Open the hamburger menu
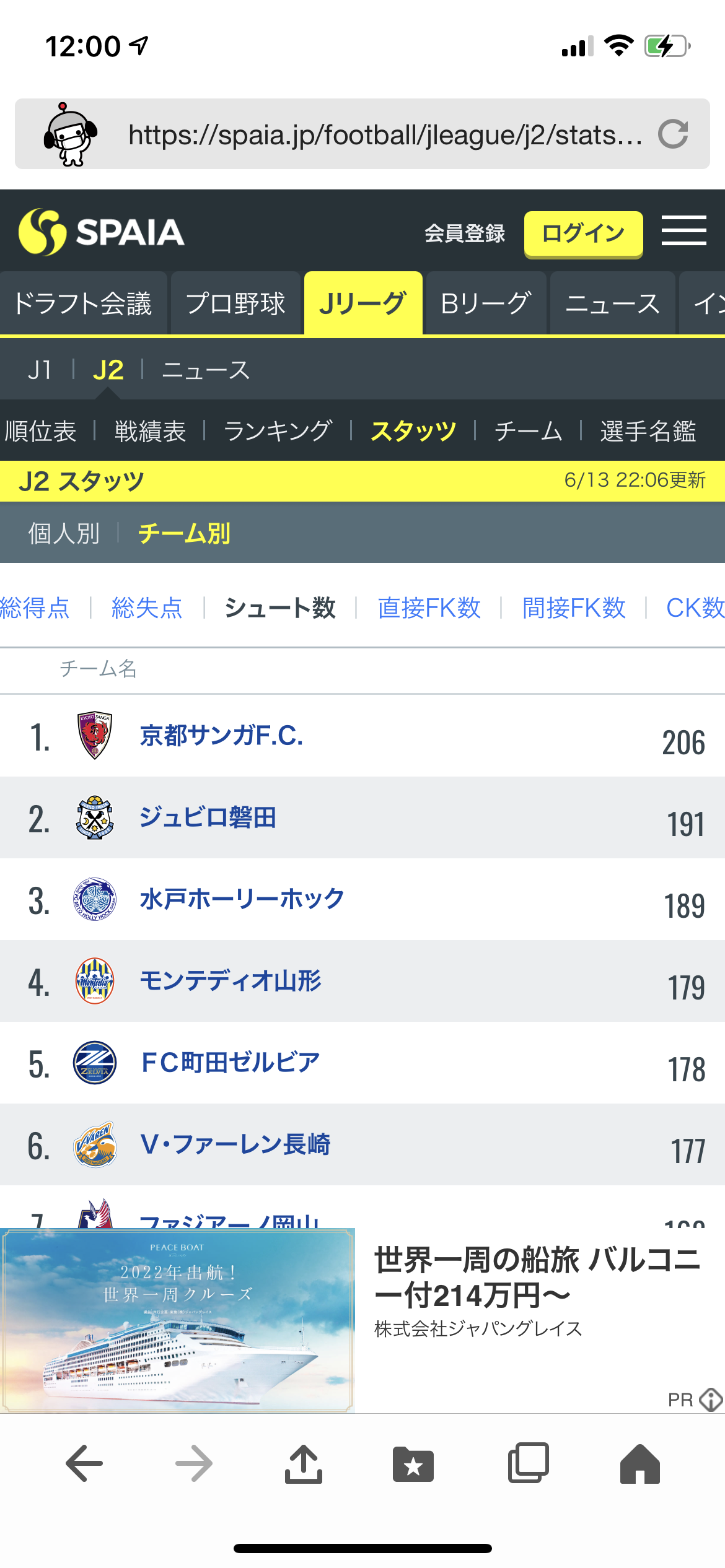Image resolution: width=725 pixels, height=1568 pixels. [x=683, y=231]
